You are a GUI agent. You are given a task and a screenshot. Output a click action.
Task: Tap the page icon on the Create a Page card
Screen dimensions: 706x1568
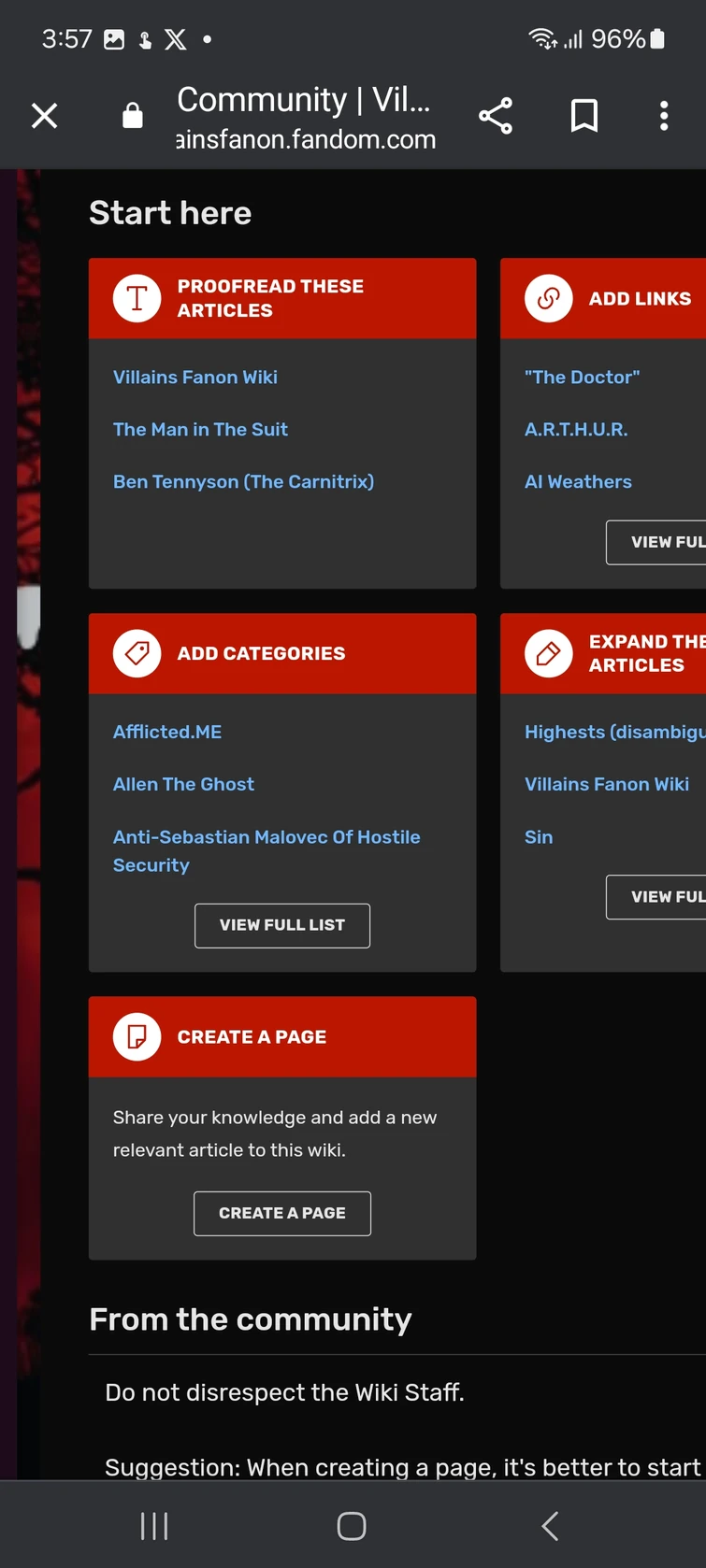click(x=137, y=1036)
